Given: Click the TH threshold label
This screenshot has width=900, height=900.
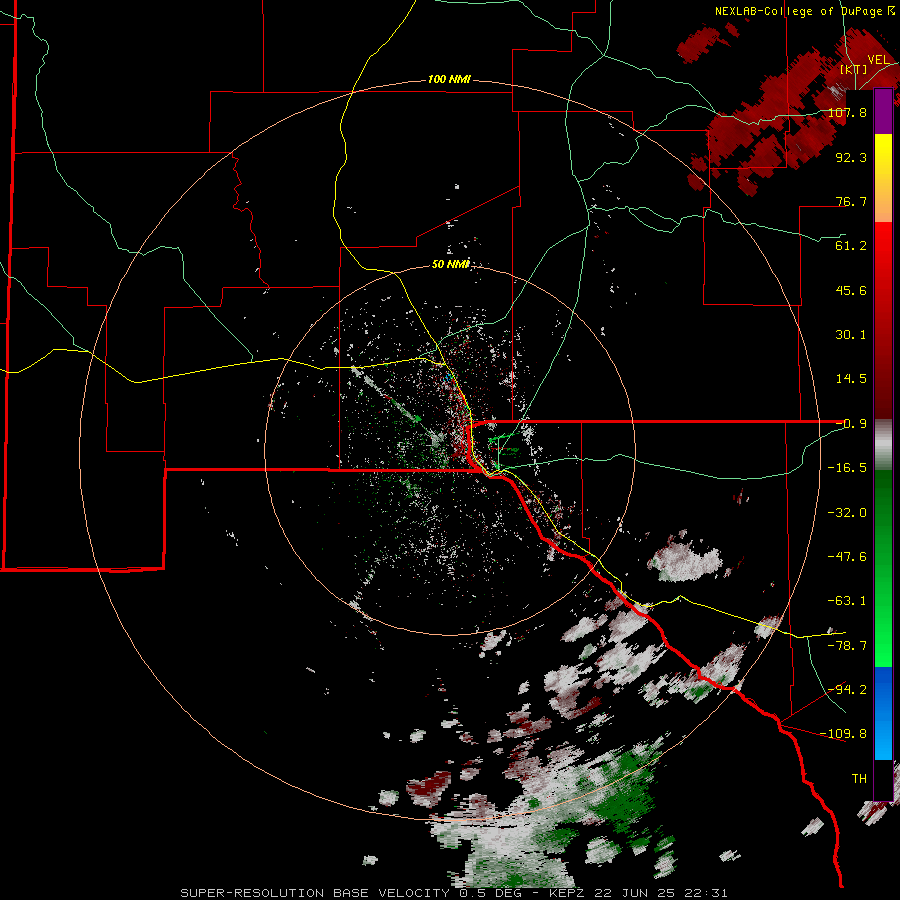Looking at the screenshot, I should tap(859, 779).
